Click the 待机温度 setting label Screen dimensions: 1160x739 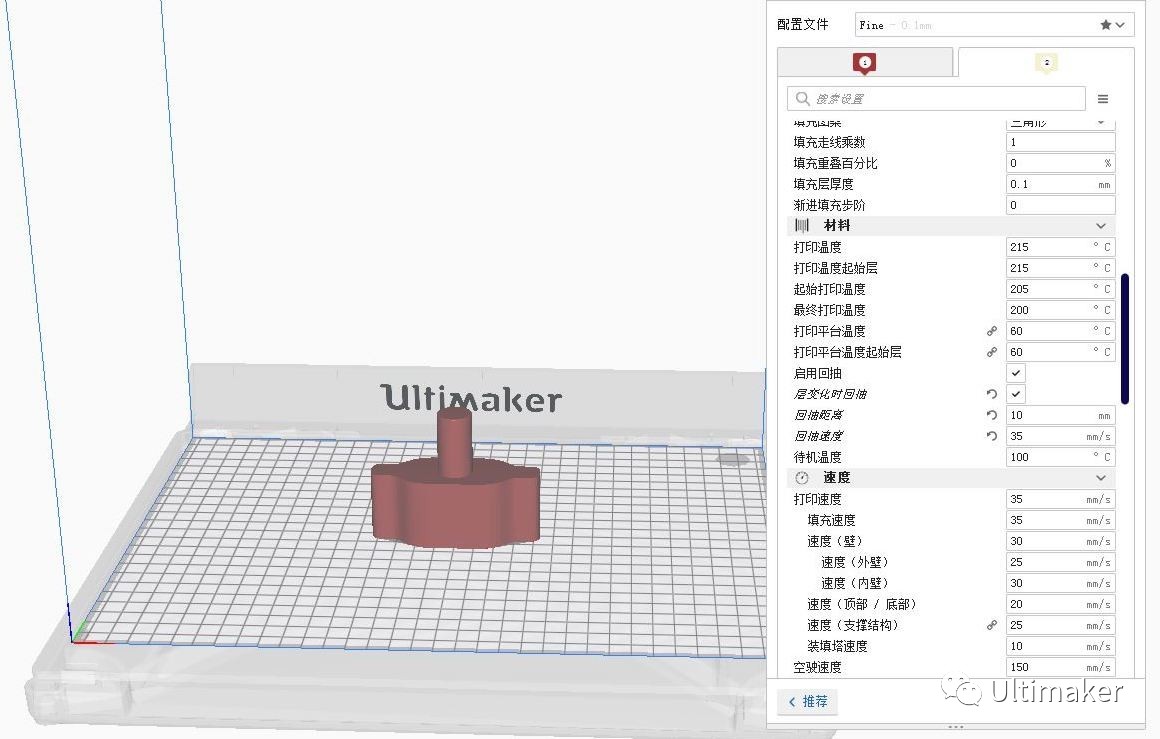click(817, 457)
